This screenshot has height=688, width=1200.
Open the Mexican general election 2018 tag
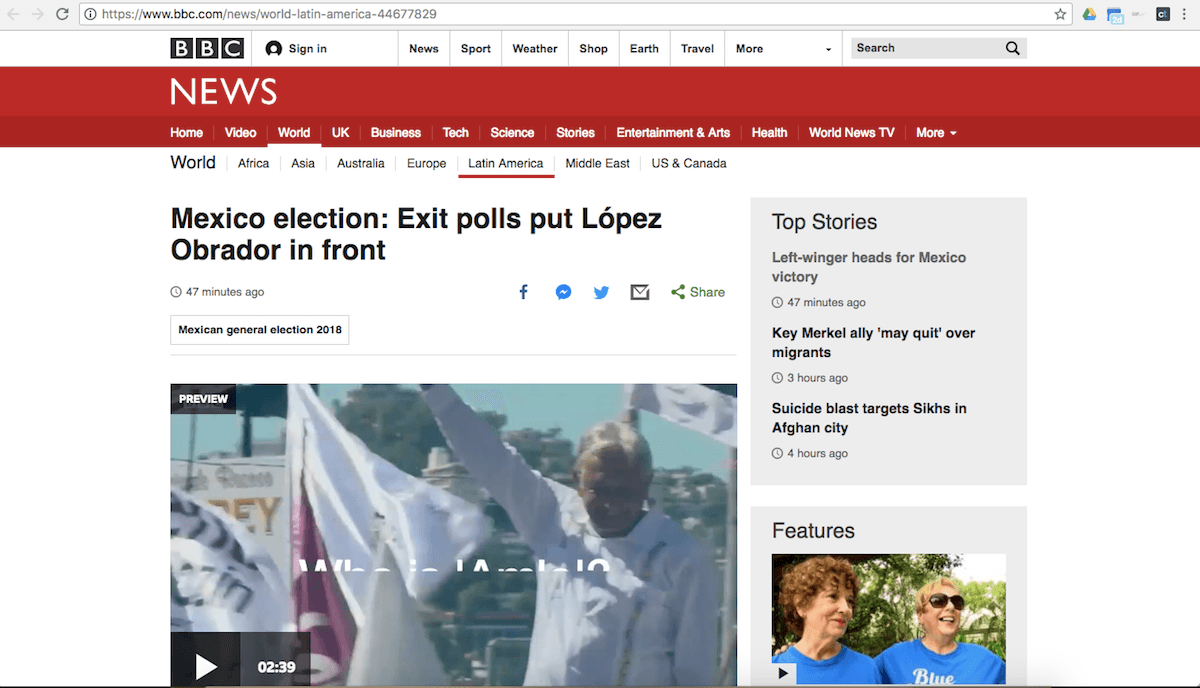coord(260,330)
